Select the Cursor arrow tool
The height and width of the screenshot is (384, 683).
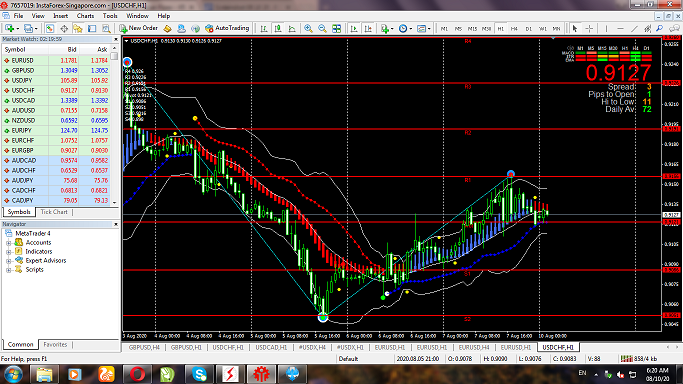click(575, 28)
